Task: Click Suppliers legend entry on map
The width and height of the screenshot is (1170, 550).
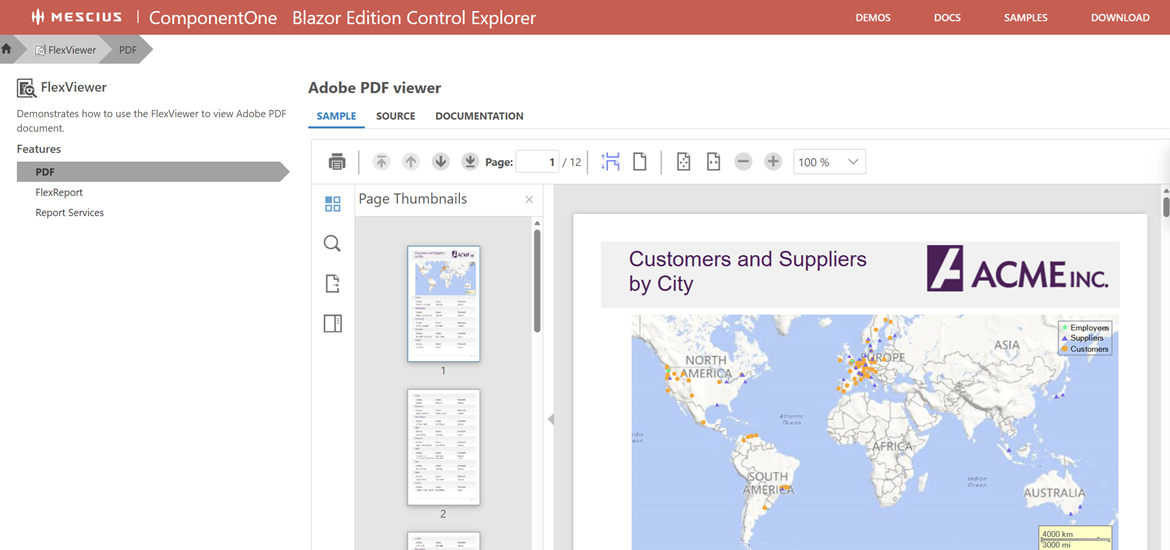Action: click(x=1083, y=338)
